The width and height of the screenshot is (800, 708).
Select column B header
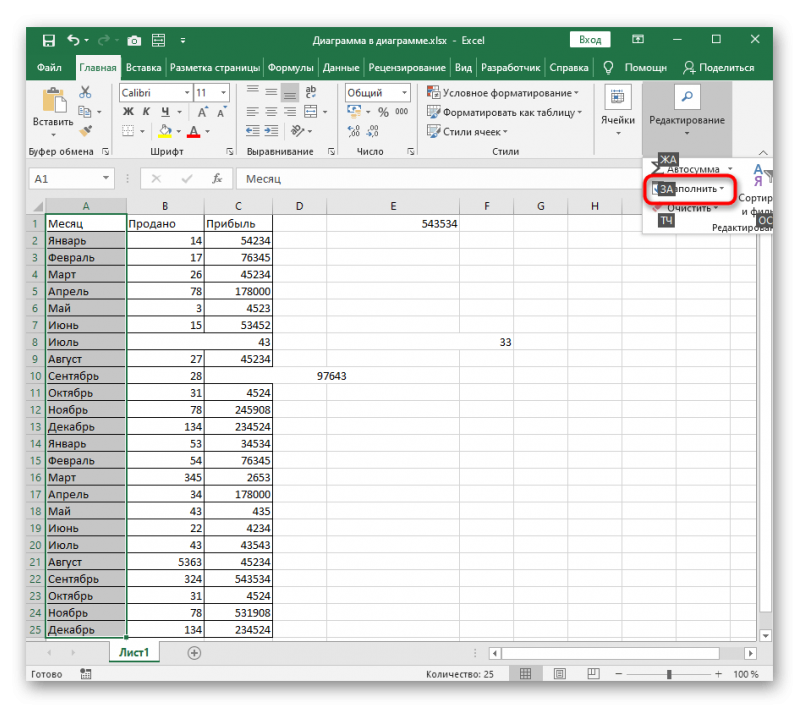(x=165, y=206)
